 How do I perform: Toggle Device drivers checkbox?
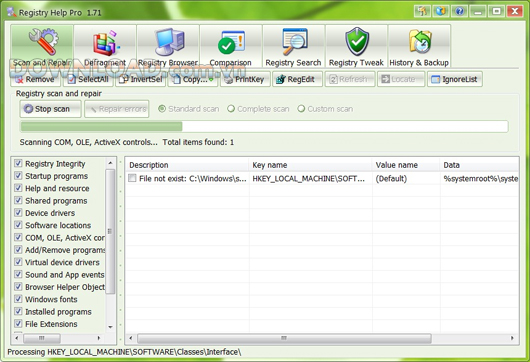[x=18, y=213]
